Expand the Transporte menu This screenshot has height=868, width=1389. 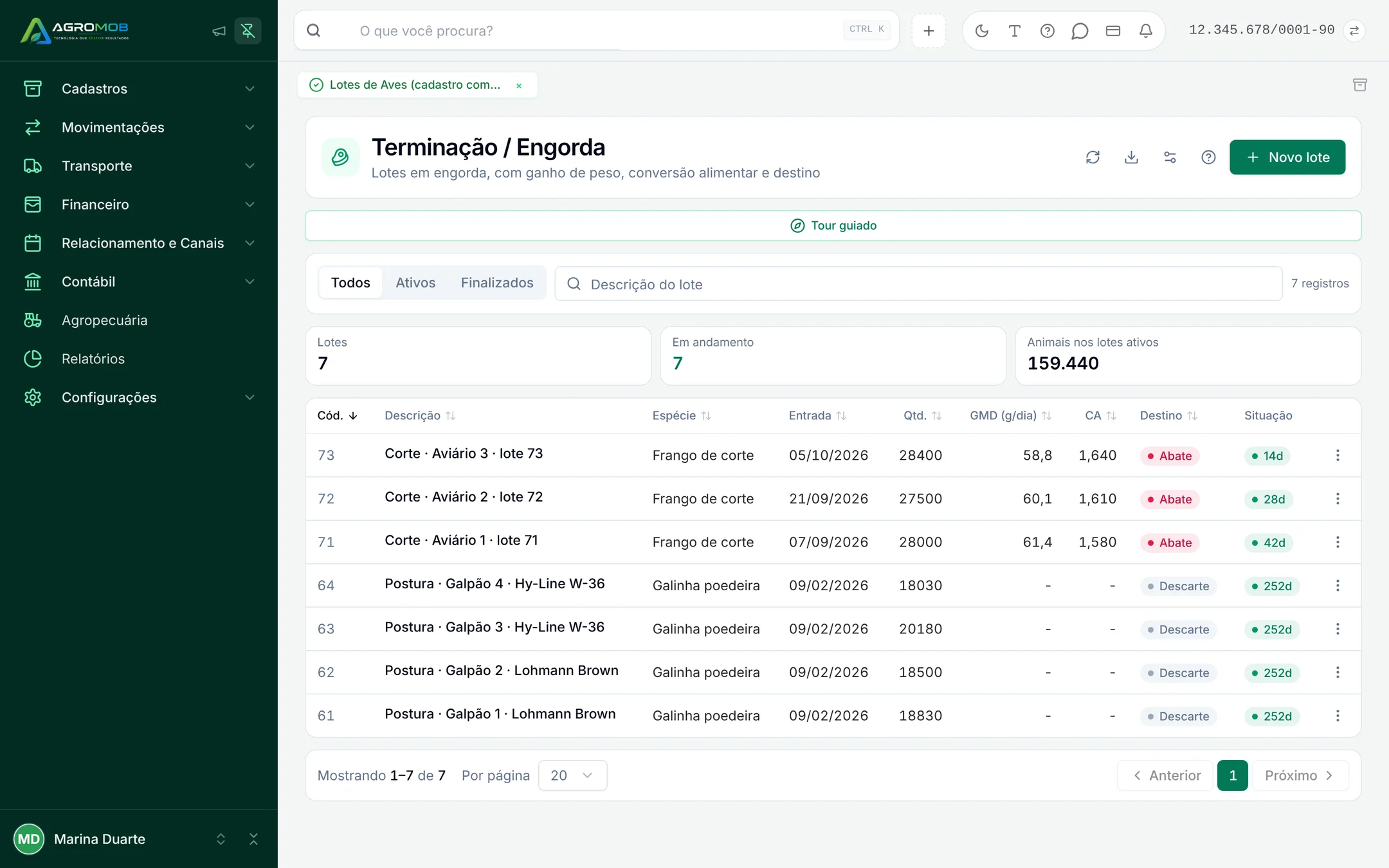(x=139, y=166)
